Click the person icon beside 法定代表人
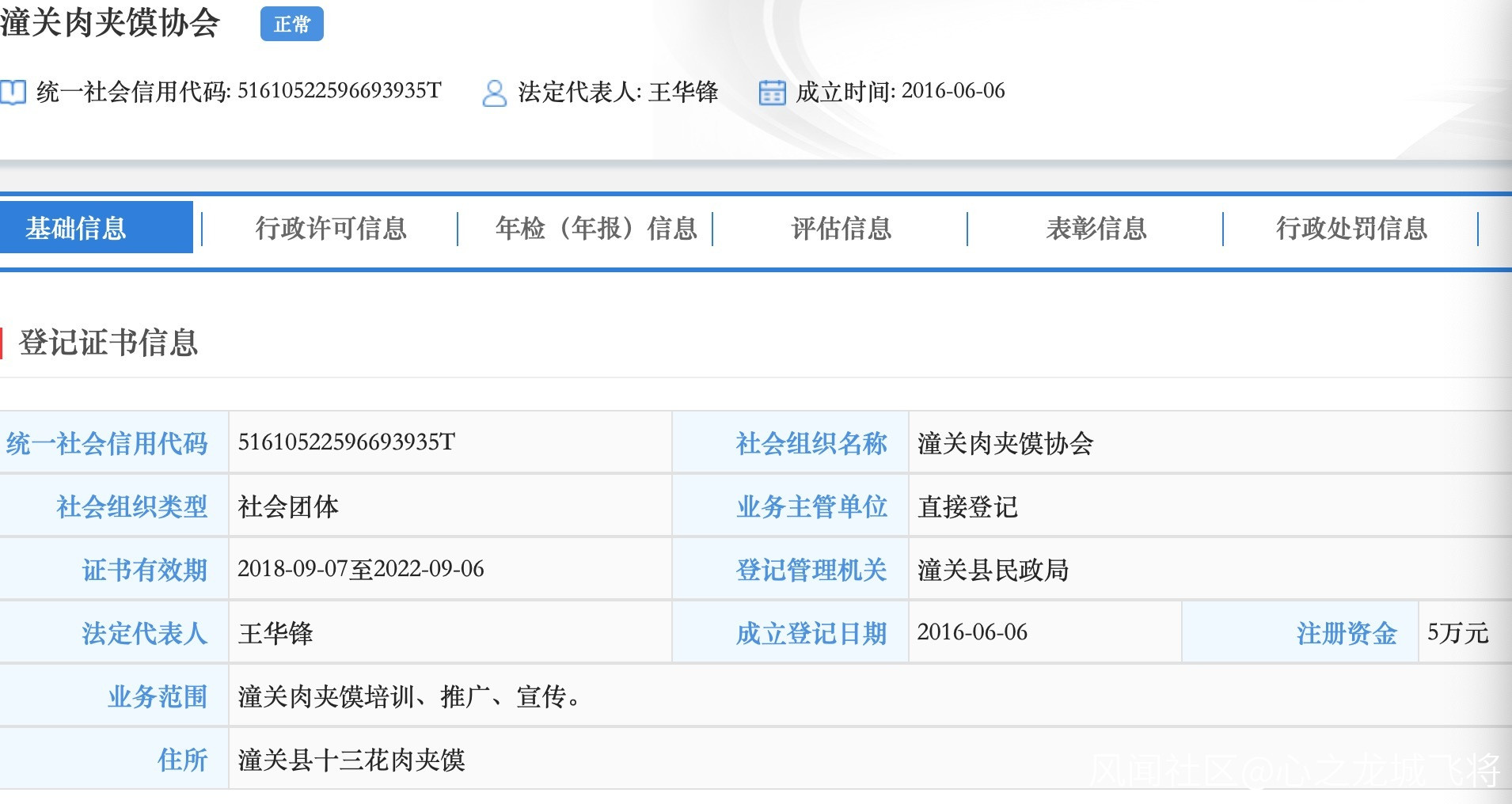The width and height of the screenshot is (1512, 804). [x=494, y=93]
